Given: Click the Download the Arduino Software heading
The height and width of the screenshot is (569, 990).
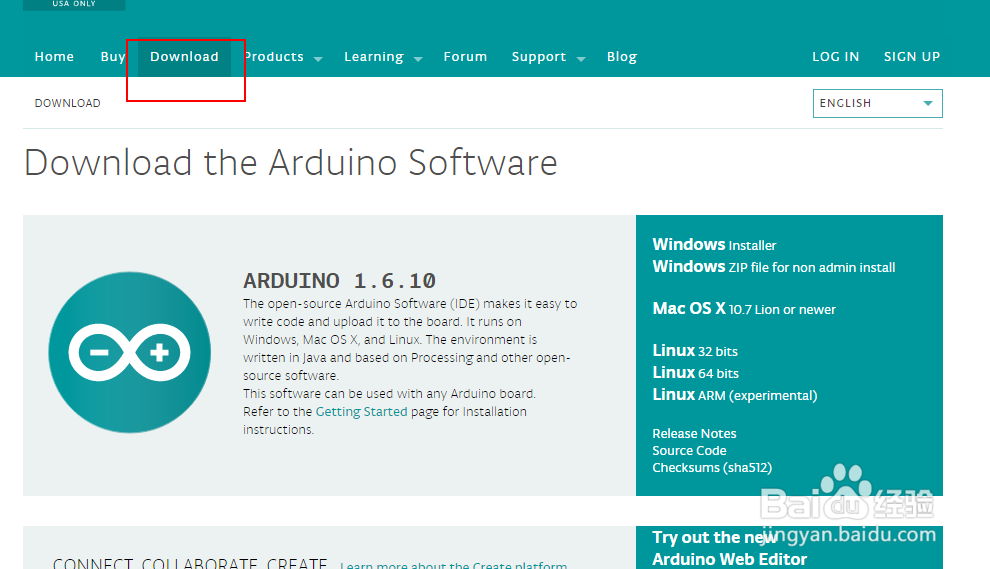Looking at the screenshot, I should (x=291, y=163).
